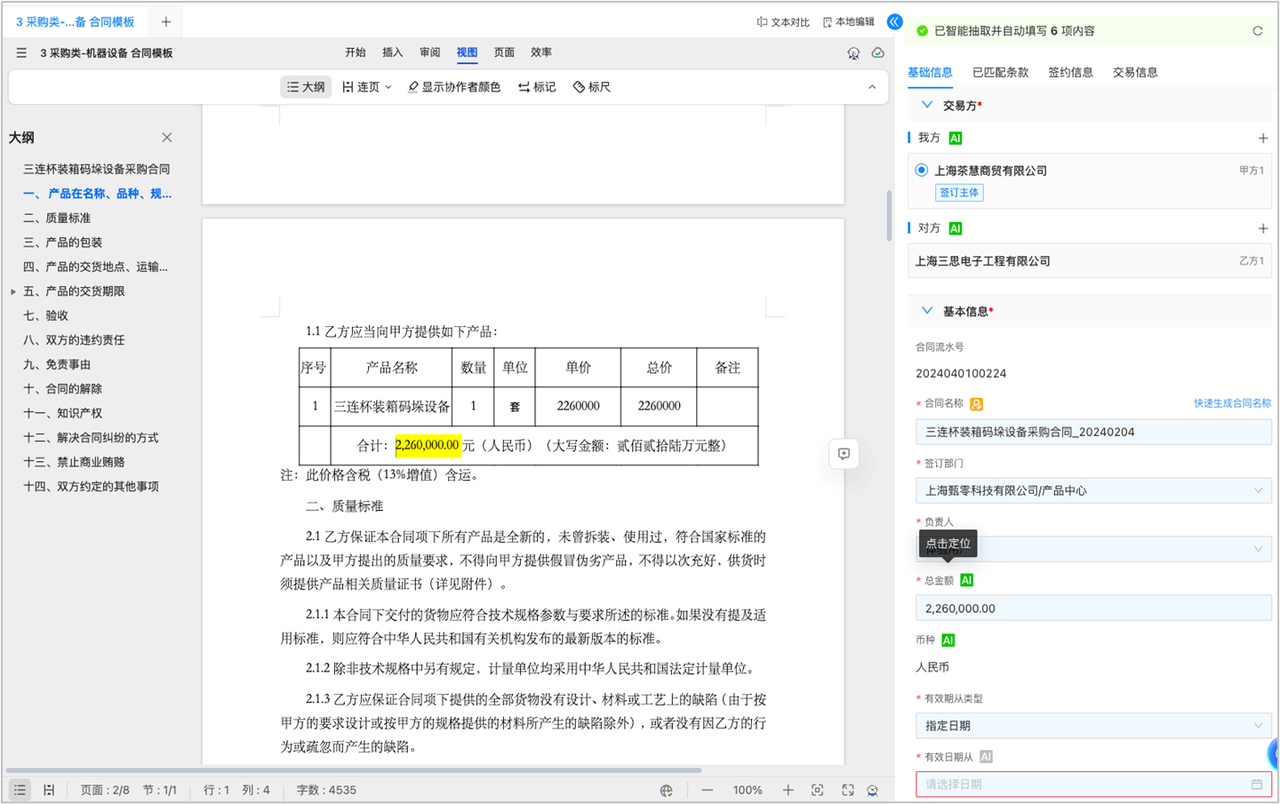
Task: Open the 开始 menu
Action: click(x=355, y=53)
